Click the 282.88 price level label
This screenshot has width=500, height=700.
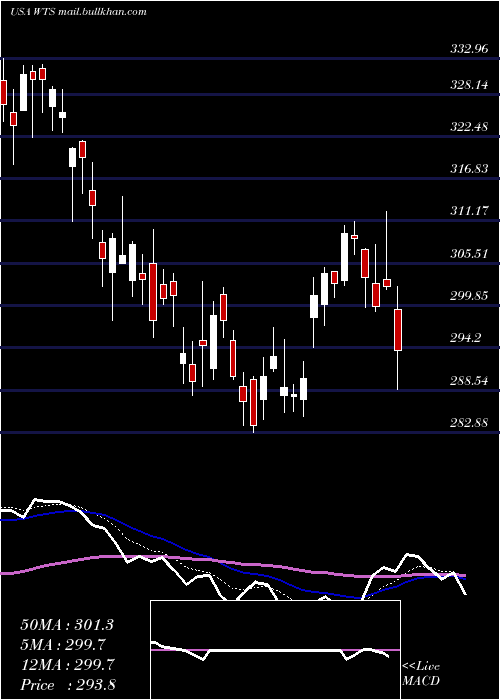[x=469, y=422]
